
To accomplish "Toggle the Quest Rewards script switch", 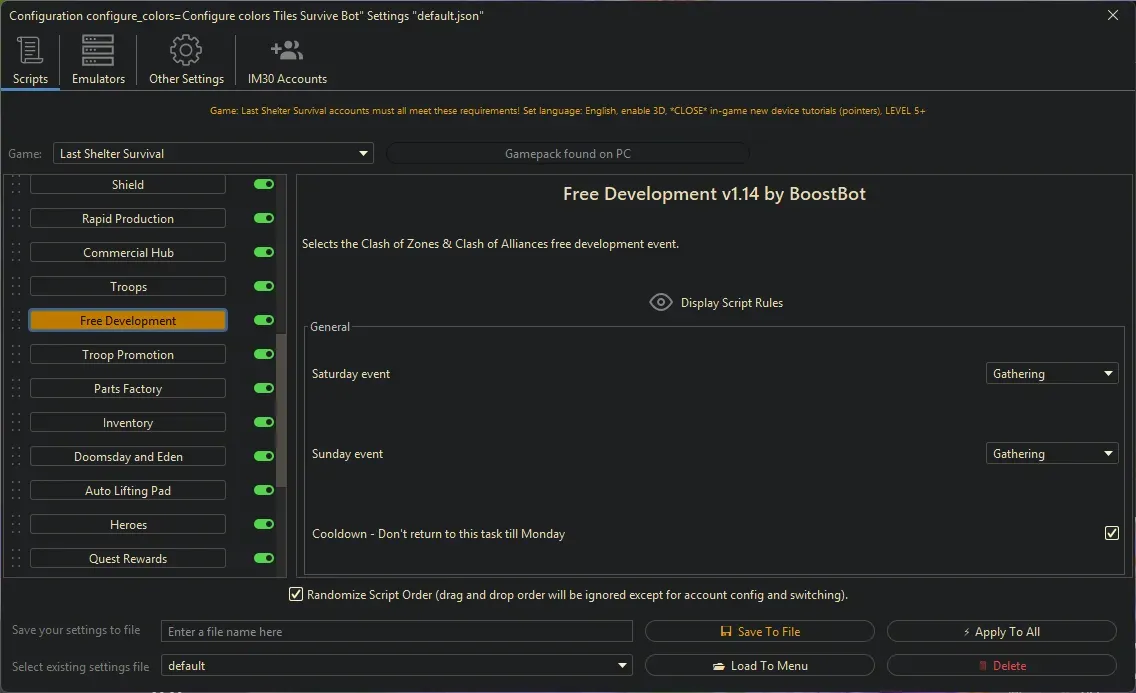I will 264,558.
